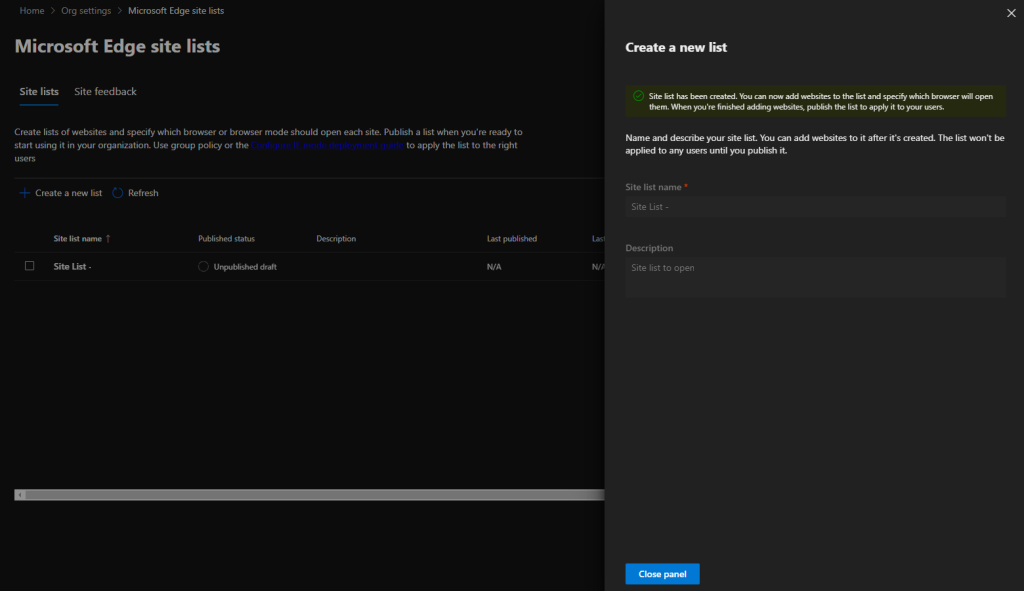Click the green success checkmark icon
This screenshot has width=1024, height=591.
pyautogui.click(x=638, y=96)
